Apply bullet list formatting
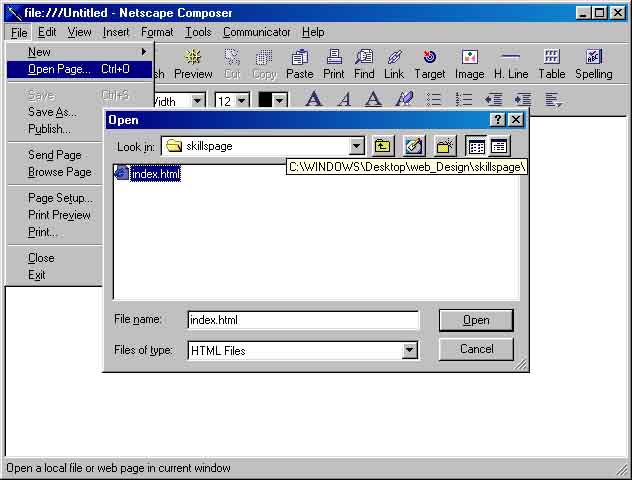632x480 pixels. pos(434,99)
